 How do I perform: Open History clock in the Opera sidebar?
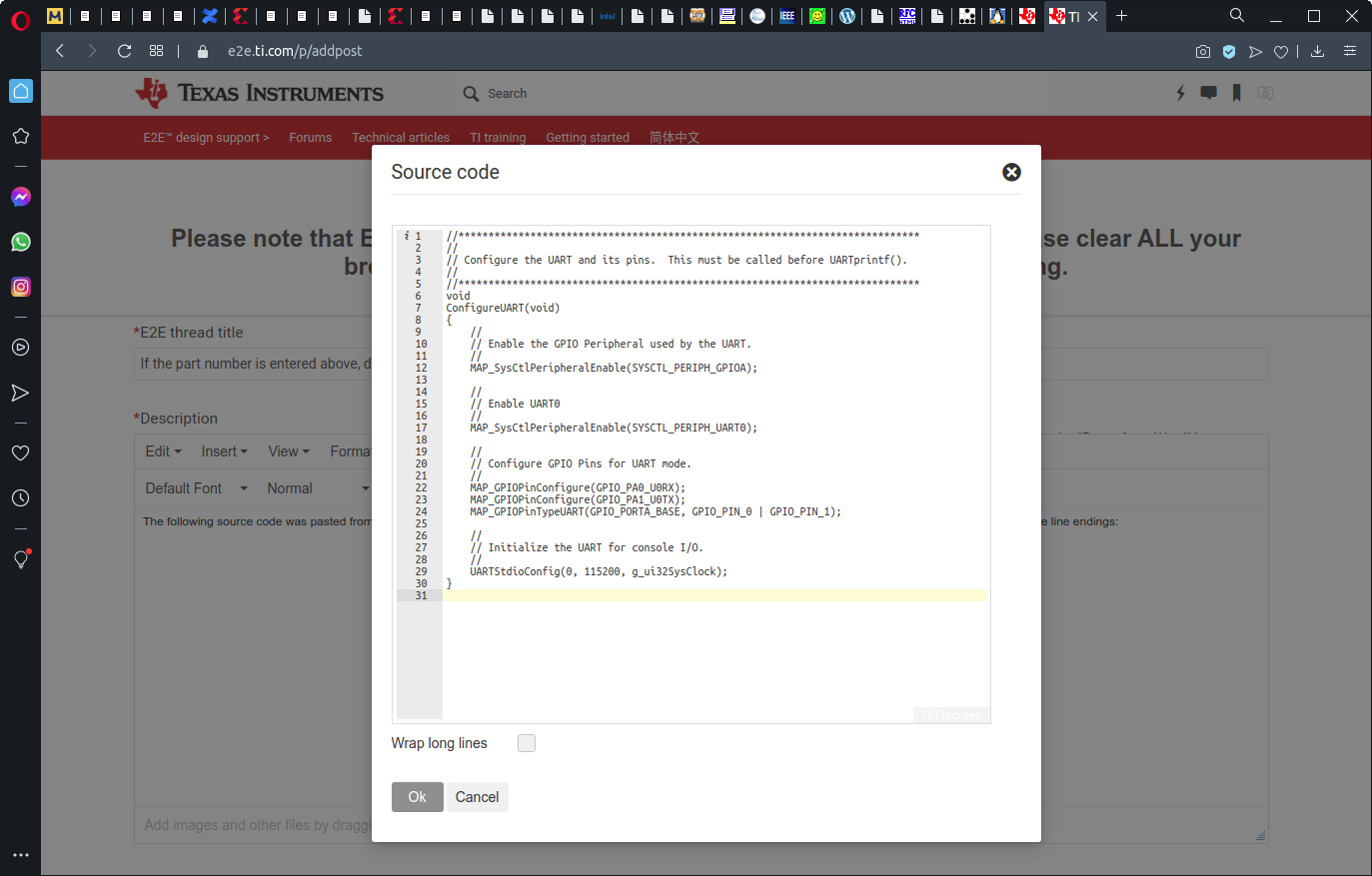pyautogui.click(x=20, y=498)
